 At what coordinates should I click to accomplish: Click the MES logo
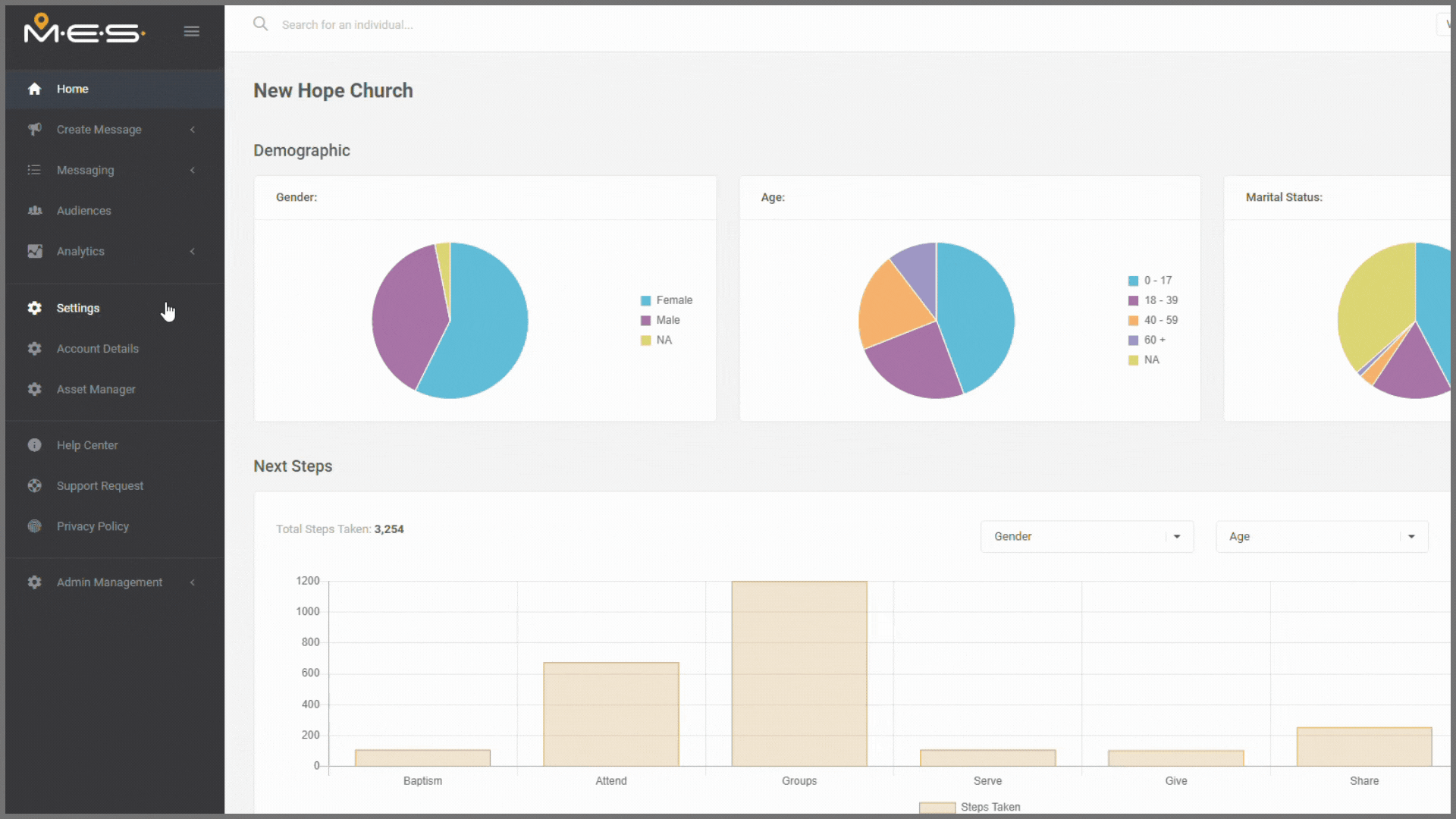[x=83, y=30]
